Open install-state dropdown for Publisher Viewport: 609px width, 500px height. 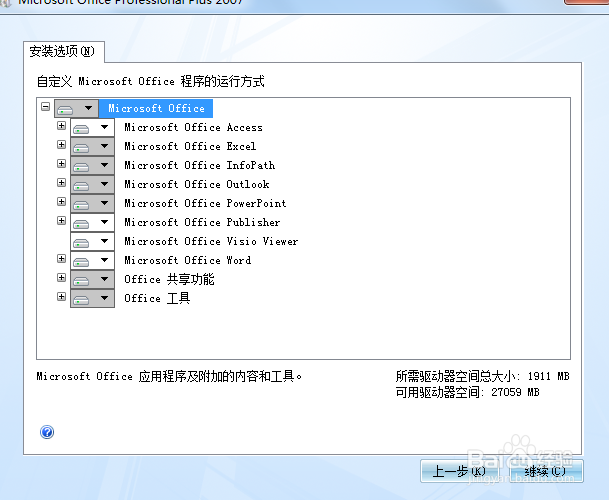click(x=92, y=223)
